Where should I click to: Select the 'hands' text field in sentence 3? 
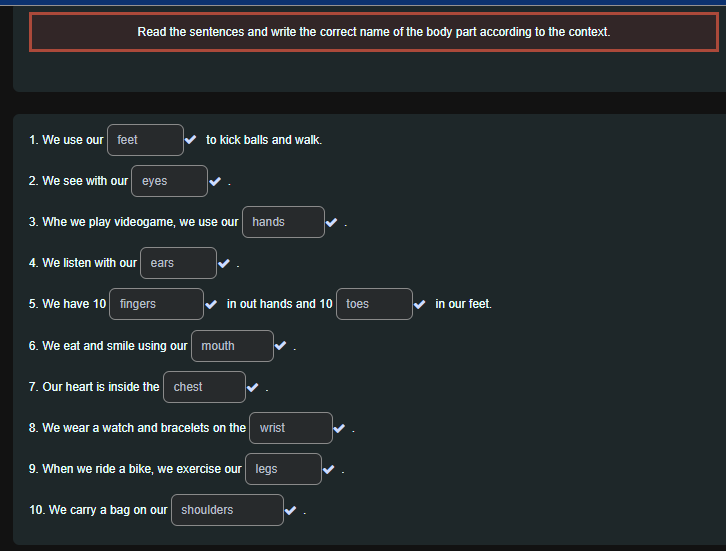[283, 222]
